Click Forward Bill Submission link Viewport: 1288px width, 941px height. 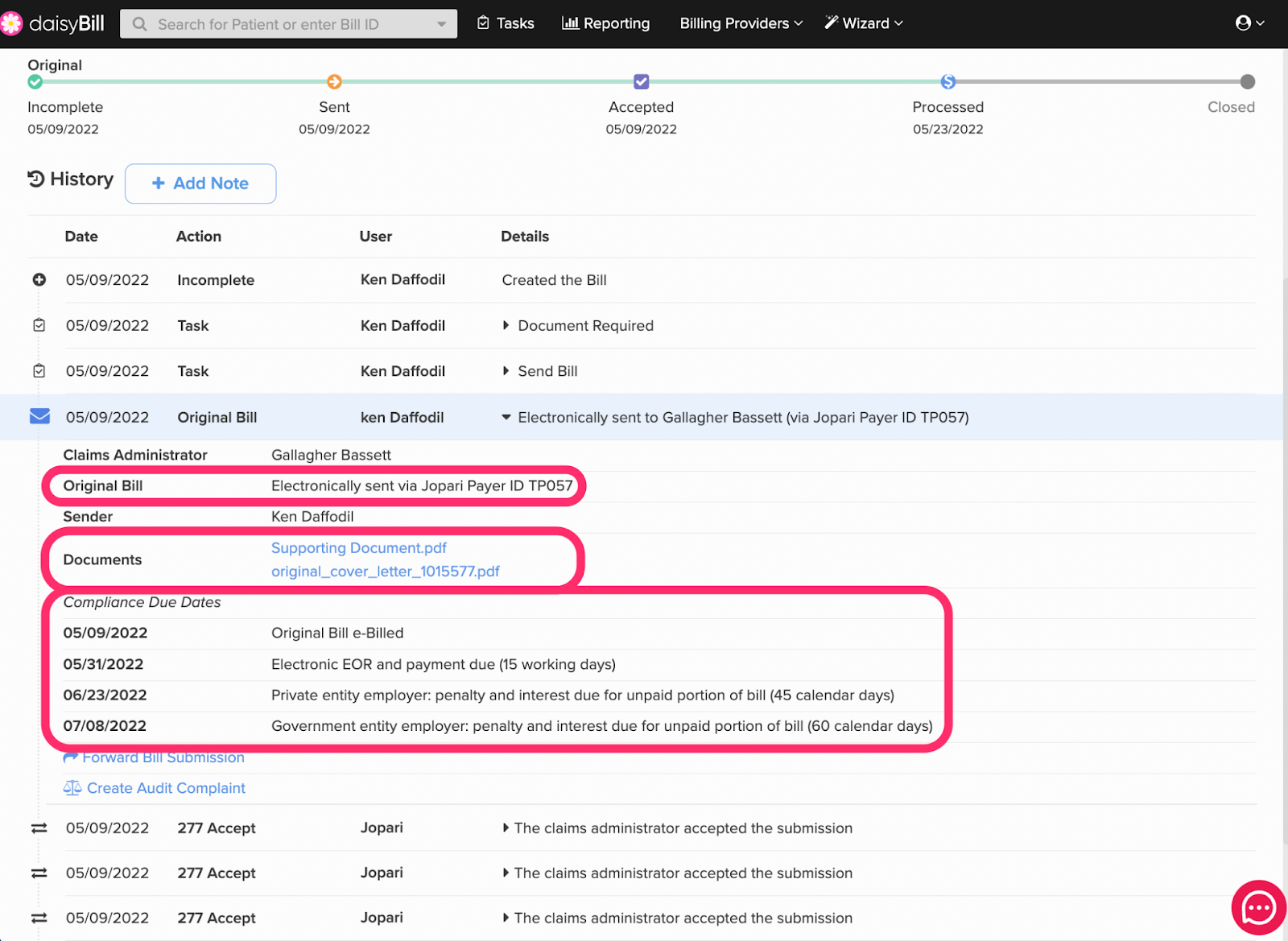[x=154, y=757]
